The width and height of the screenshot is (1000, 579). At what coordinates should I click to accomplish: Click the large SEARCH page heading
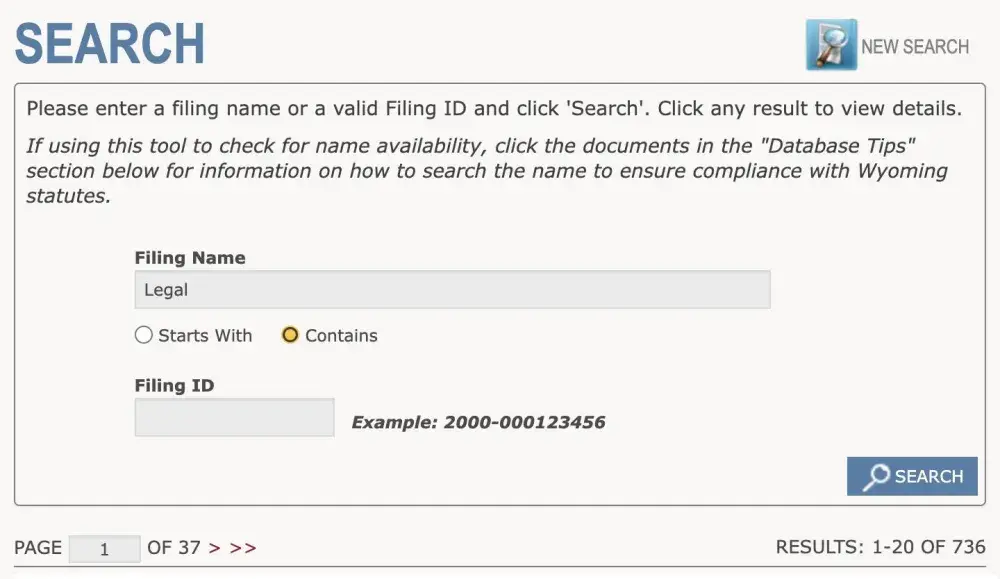pos(109,44)
